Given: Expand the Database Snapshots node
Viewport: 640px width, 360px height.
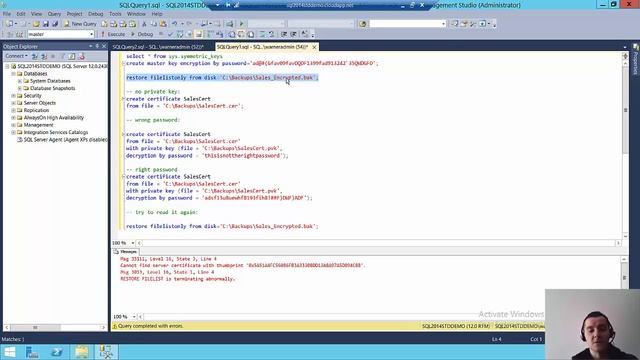Looking at the screenshot, I should pos(20,88).
